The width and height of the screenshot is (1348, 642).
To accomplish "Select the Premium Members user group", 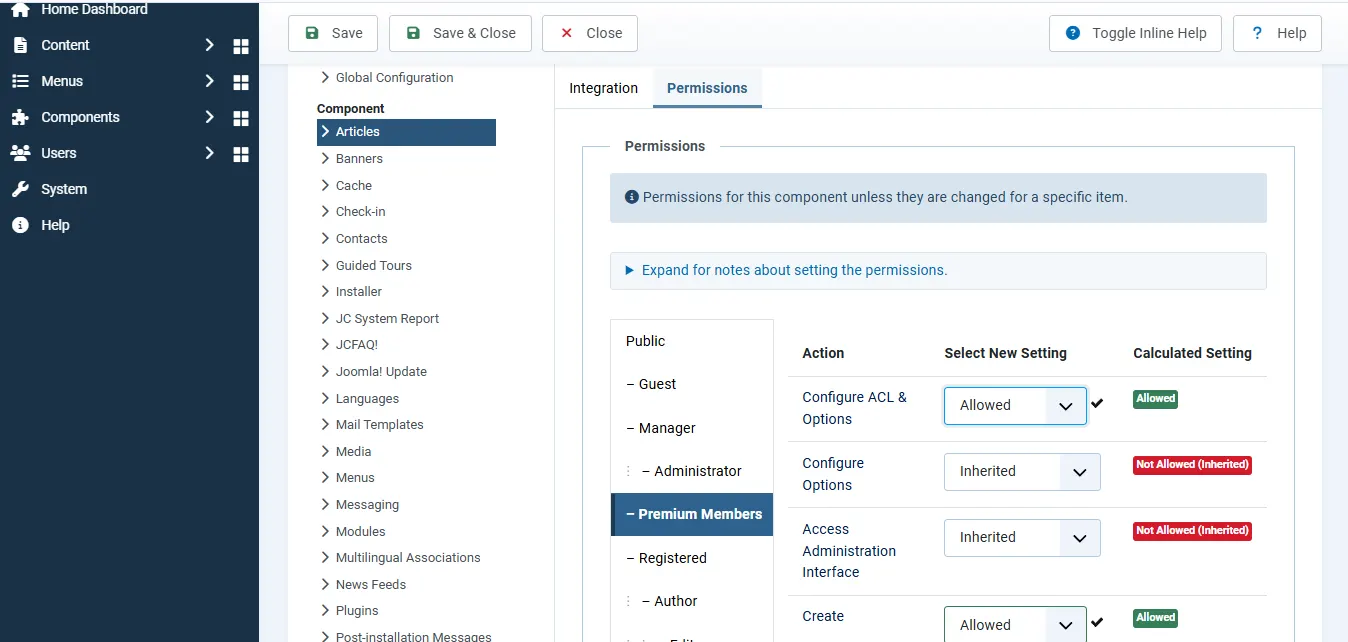I will pos(692,514).
